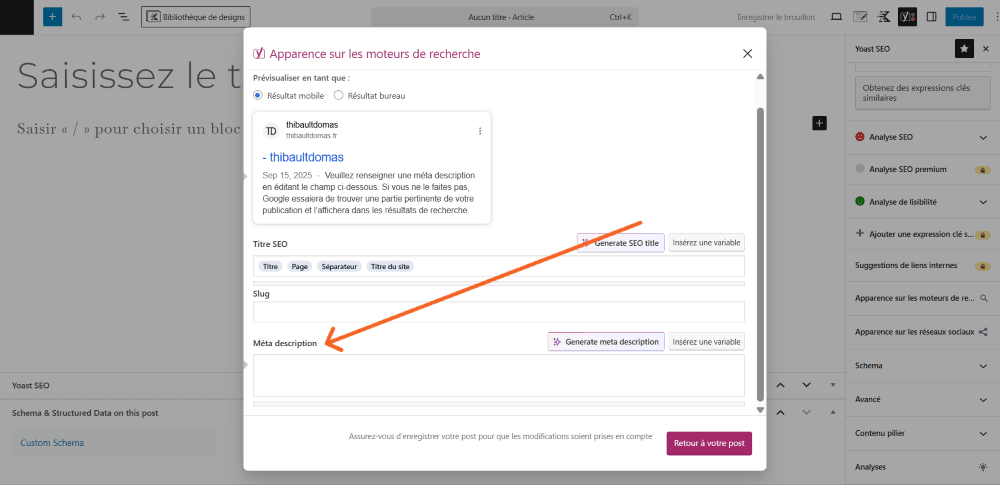Open document overview list icon

(x=123, y=17)
